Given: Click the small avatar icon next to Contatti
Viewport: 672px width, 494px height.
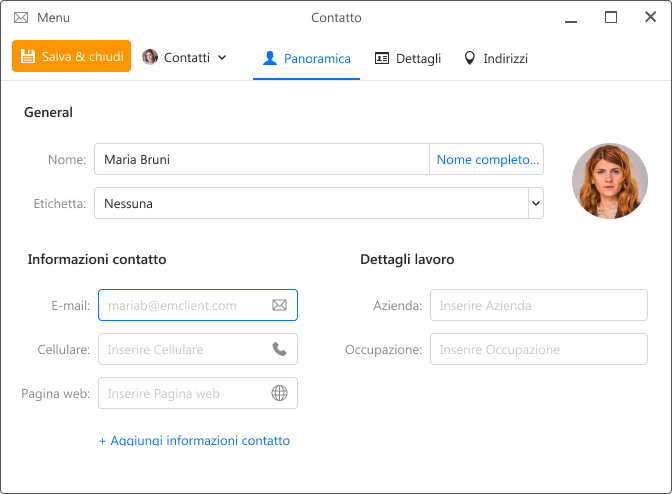Looking at the screenshot, I should (x=150, y=57).
